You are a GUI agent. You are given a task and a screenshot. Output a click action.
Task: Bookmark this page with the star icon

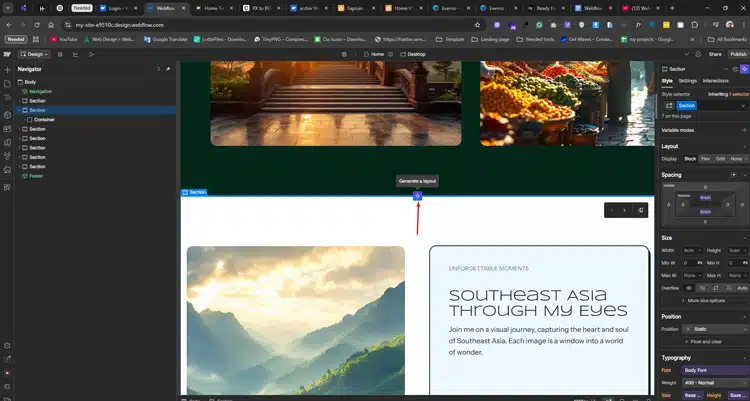click(x=477, y=25)
